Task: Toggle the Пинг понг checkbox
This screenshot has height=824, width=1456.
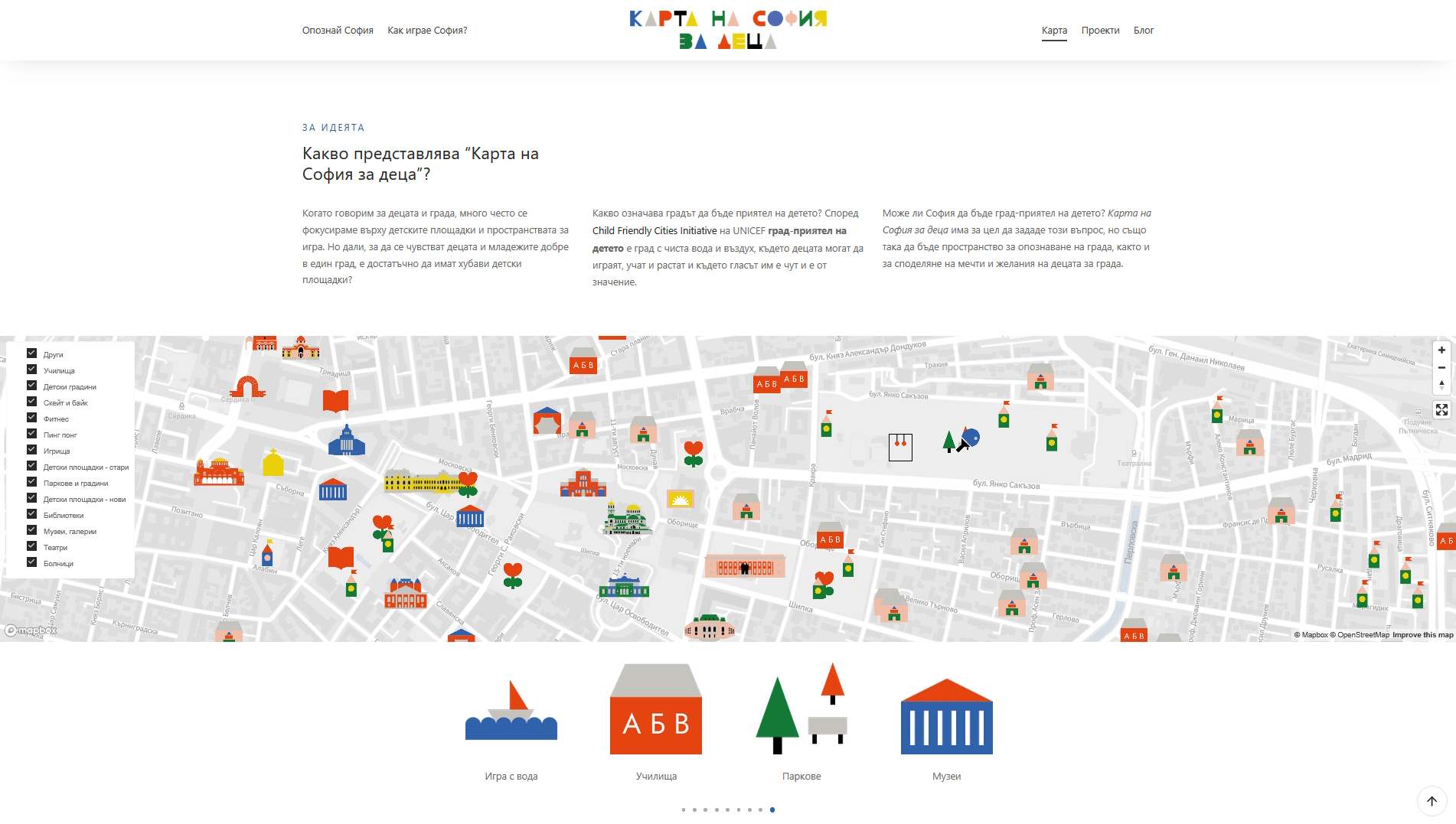Action: pos(31,434)
